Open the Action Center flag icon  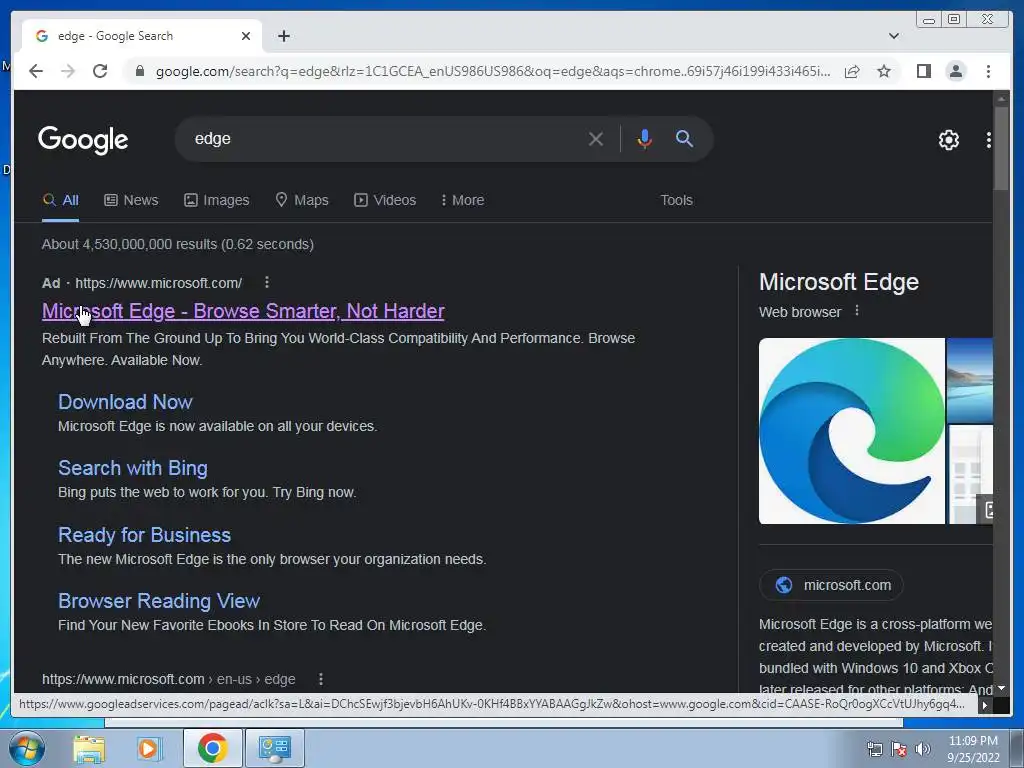coord(899,749)
